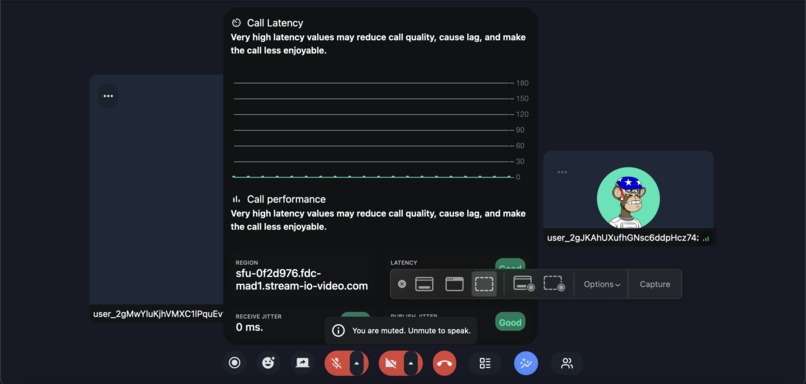Click the receive jitter 0 ms value
Image resolution: width=806 pixels, height=384 pixels.
coord(249,327)
